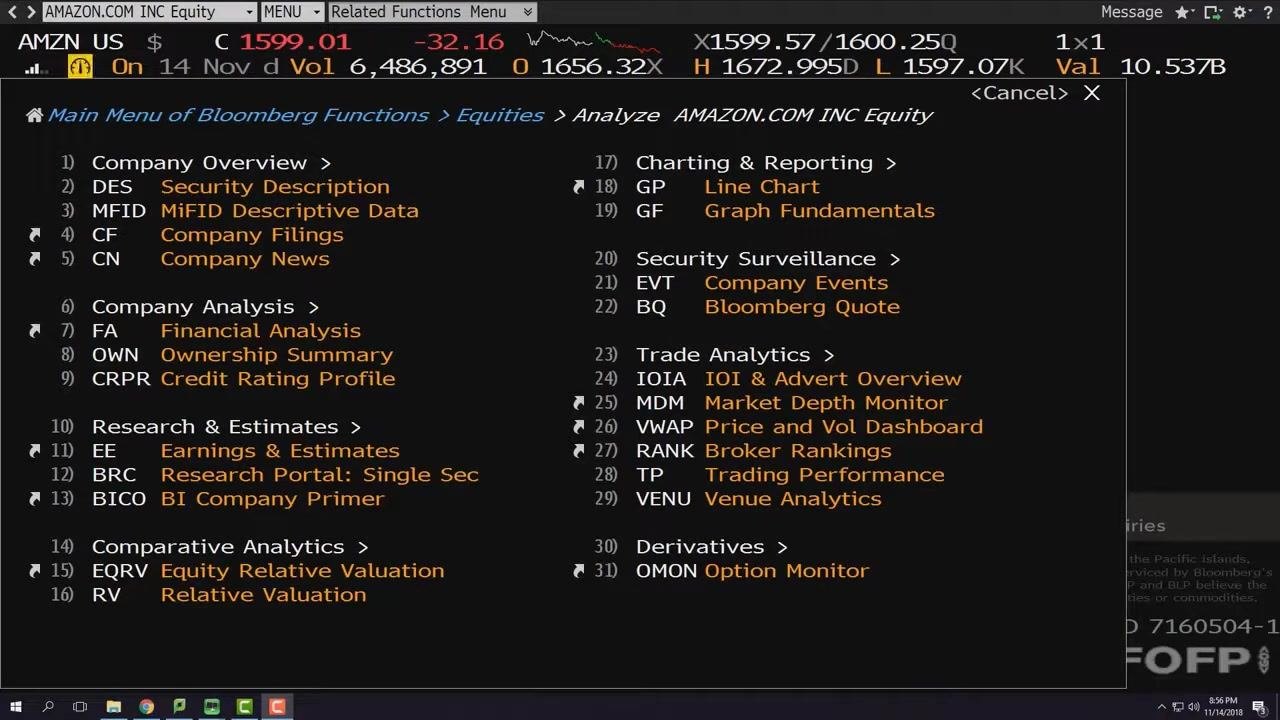Open the favorites star menu
The width and height of the screenshot is (1280, 720).
pyautogui.click(x=1184, y=12)
